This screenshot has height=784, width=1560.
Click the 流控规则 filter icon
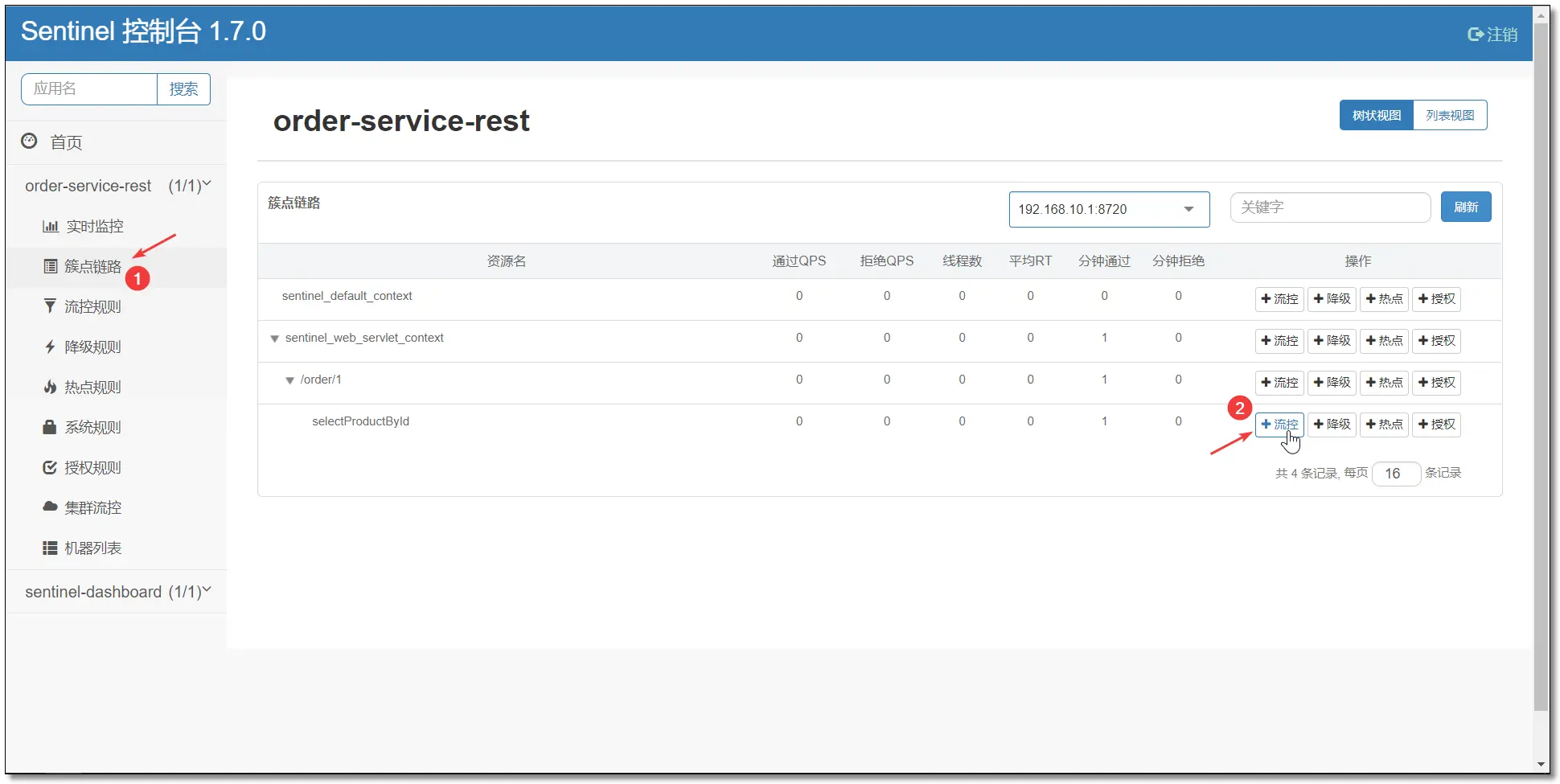[50, 306]
